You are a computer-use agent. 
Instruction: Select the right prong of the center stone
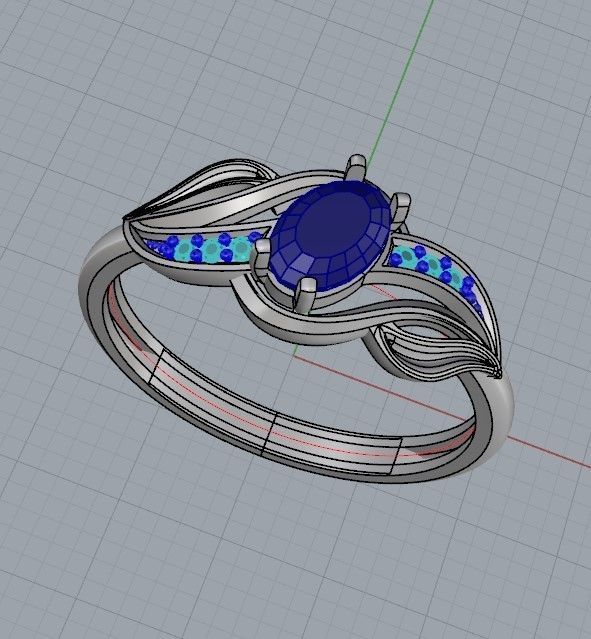400,208
